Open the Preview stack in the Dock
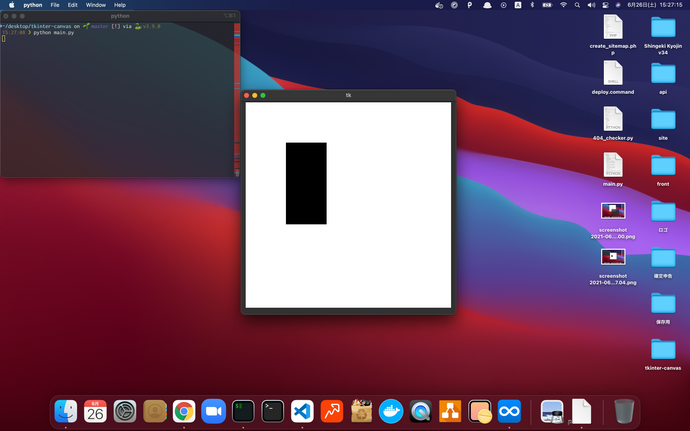This screenshot has height=431, width=690. [552, 411]
